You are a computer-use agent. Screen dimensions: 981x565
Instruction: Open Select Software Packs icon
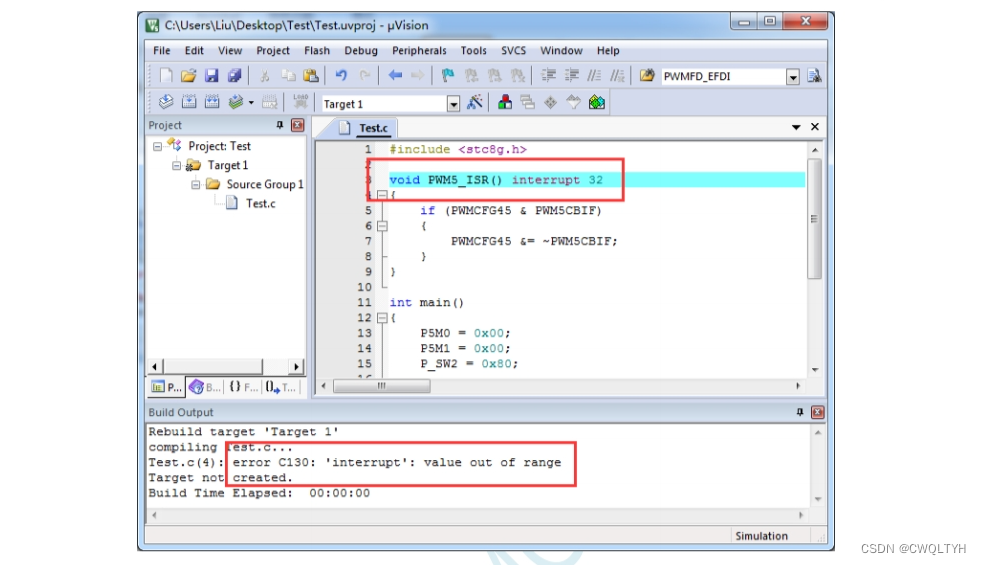(x=574, y=102)
